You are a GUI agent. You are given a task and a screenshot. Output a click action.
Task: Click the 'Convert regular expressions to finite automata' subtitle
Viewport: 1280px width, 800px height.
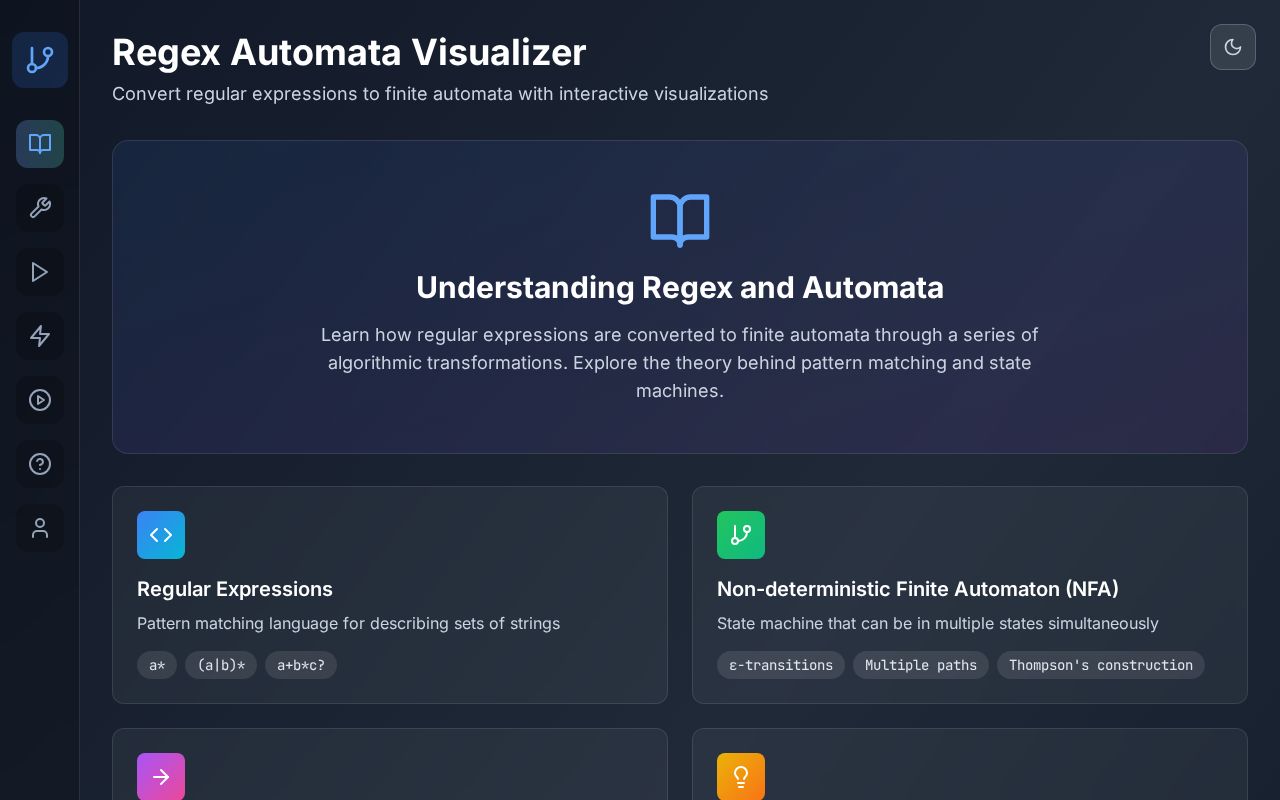click(440, 94)
